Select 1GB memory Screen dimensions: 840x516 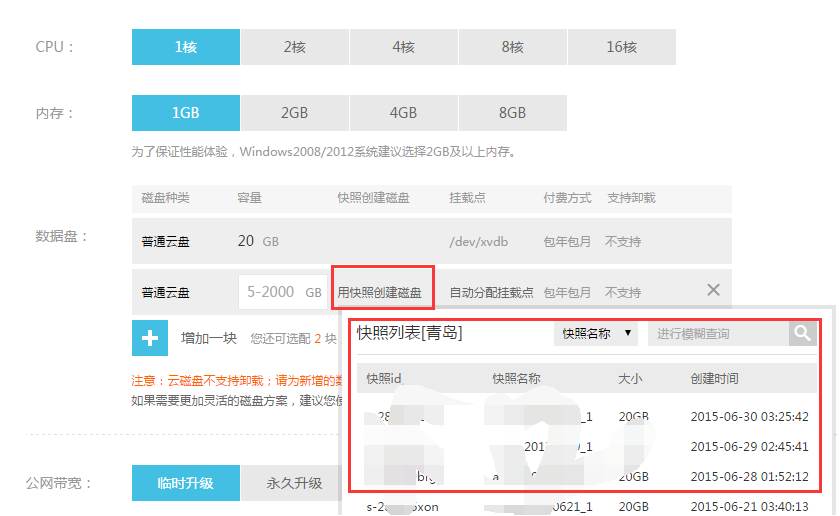pyautogui.click(x=186, y=113)
